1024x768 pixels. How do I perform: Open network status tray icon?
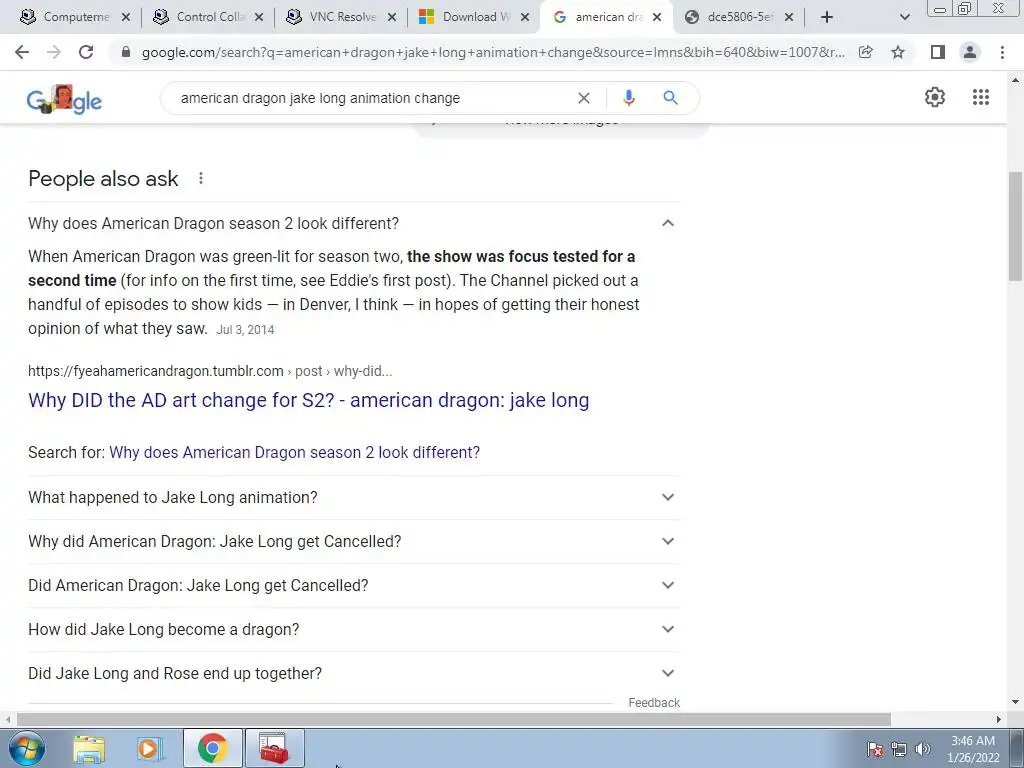coord(899,749)
